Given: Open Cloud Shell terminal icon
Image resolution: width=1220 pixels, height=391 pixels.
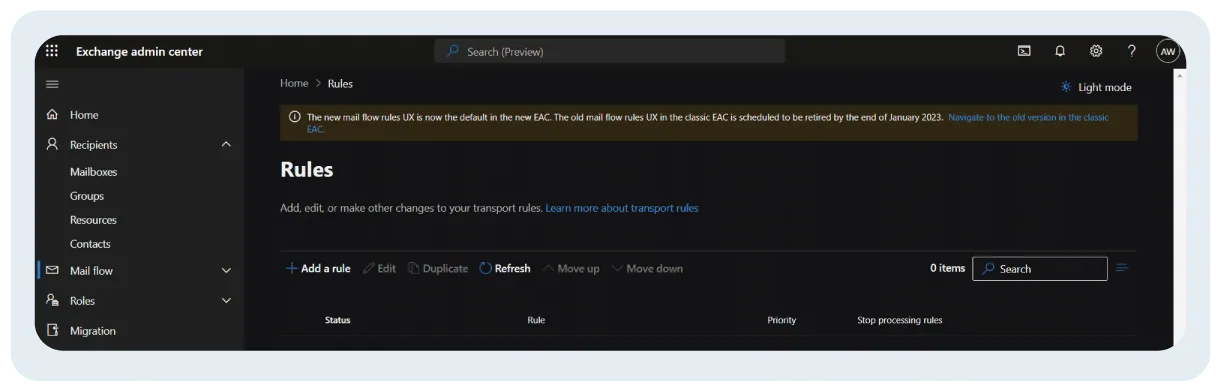Looking at the screenshot, I should coord(1024,52).
